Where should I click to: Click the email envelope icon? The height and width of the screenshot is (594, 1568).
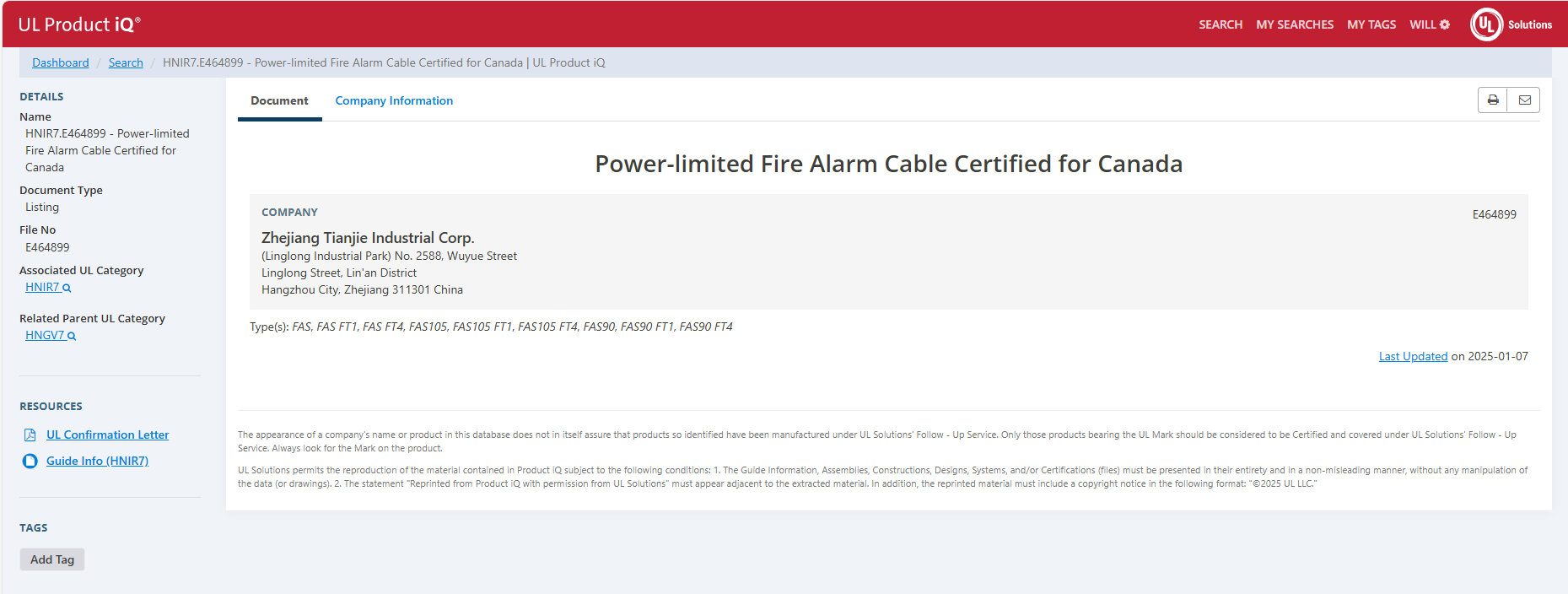[1524, 100]
